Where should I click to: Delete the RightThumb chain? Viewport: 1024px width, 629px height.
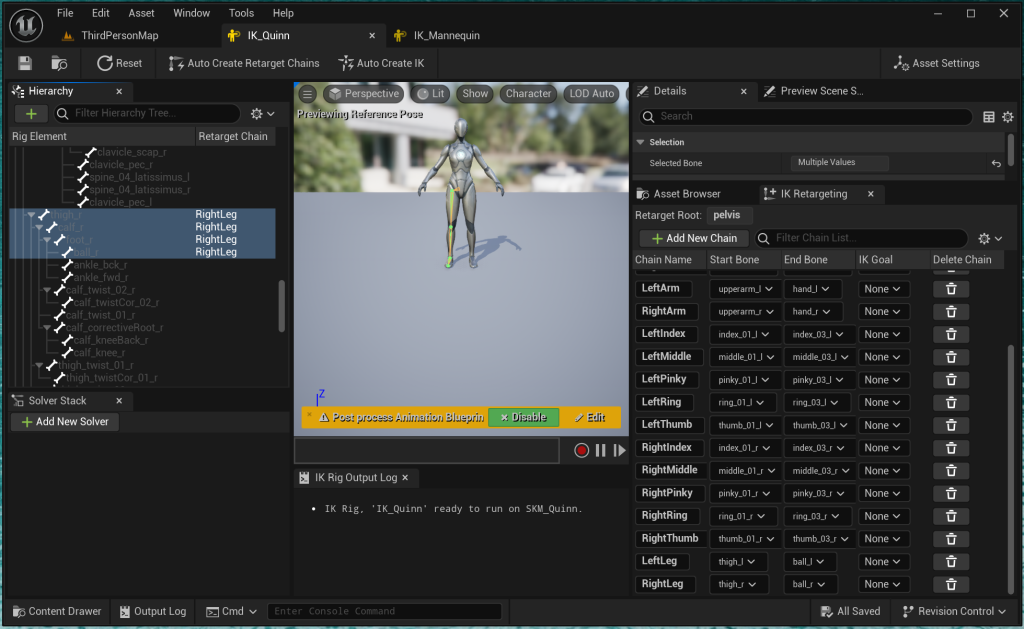pos(951,539)
